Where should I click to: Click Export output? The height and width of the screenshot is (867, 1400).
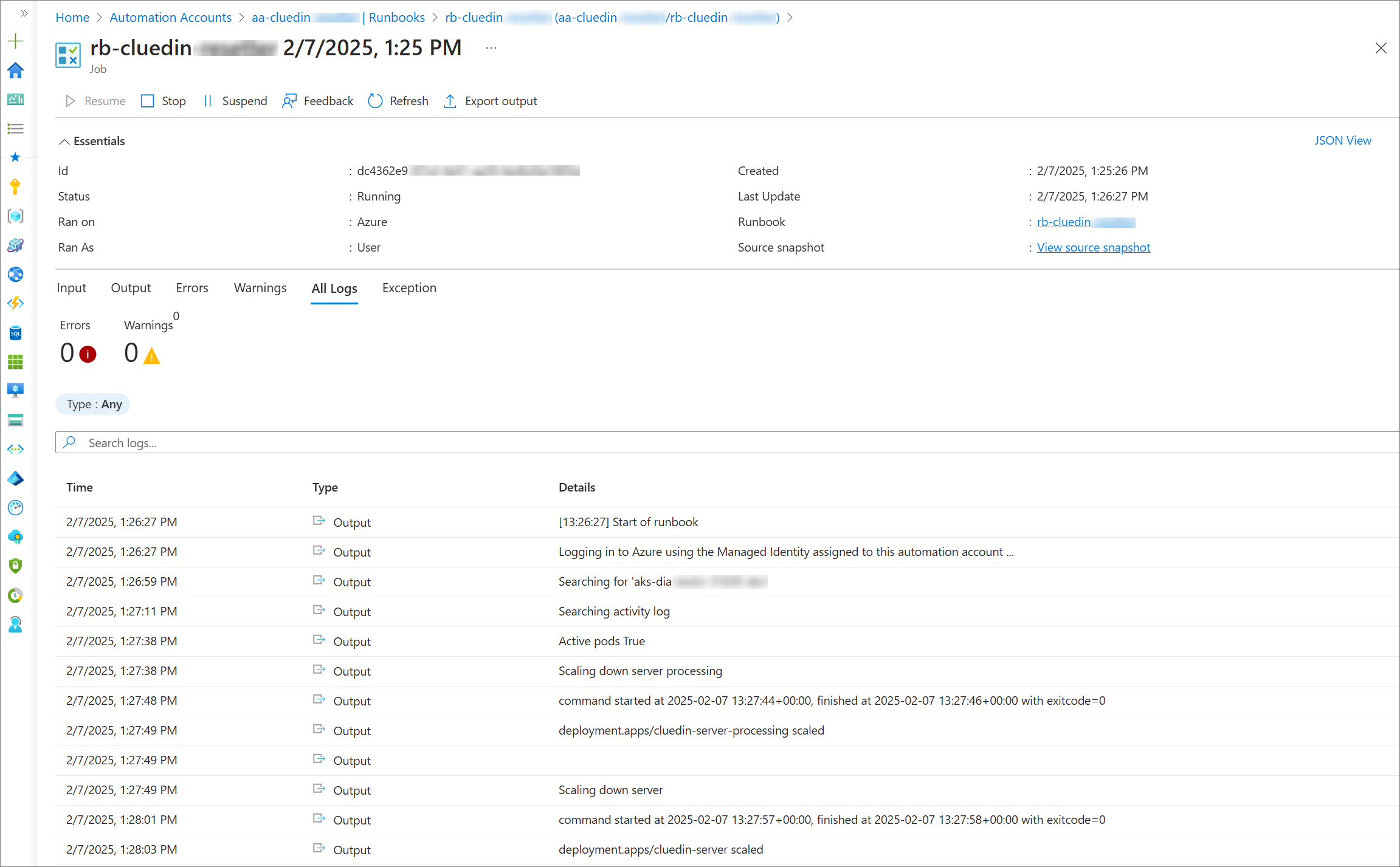(x=491, y=101)
